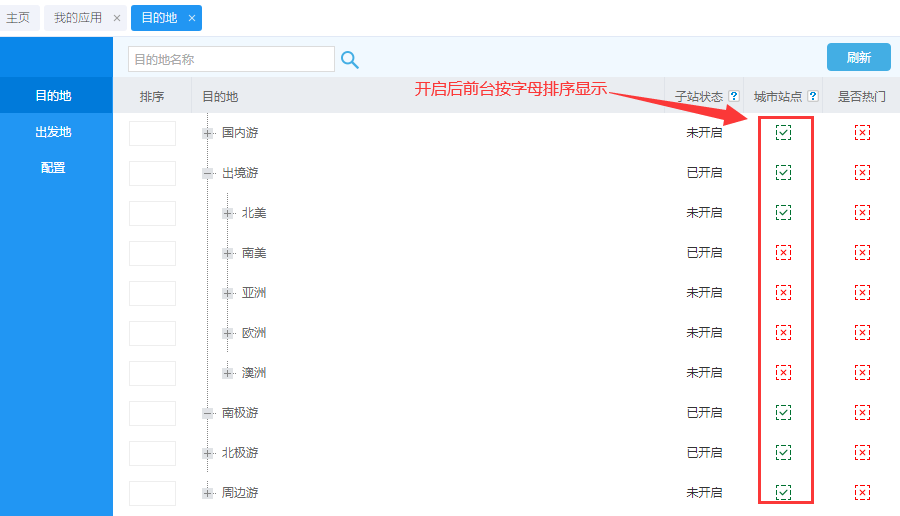Open 配置 in the sidebar

click(53, 168)
